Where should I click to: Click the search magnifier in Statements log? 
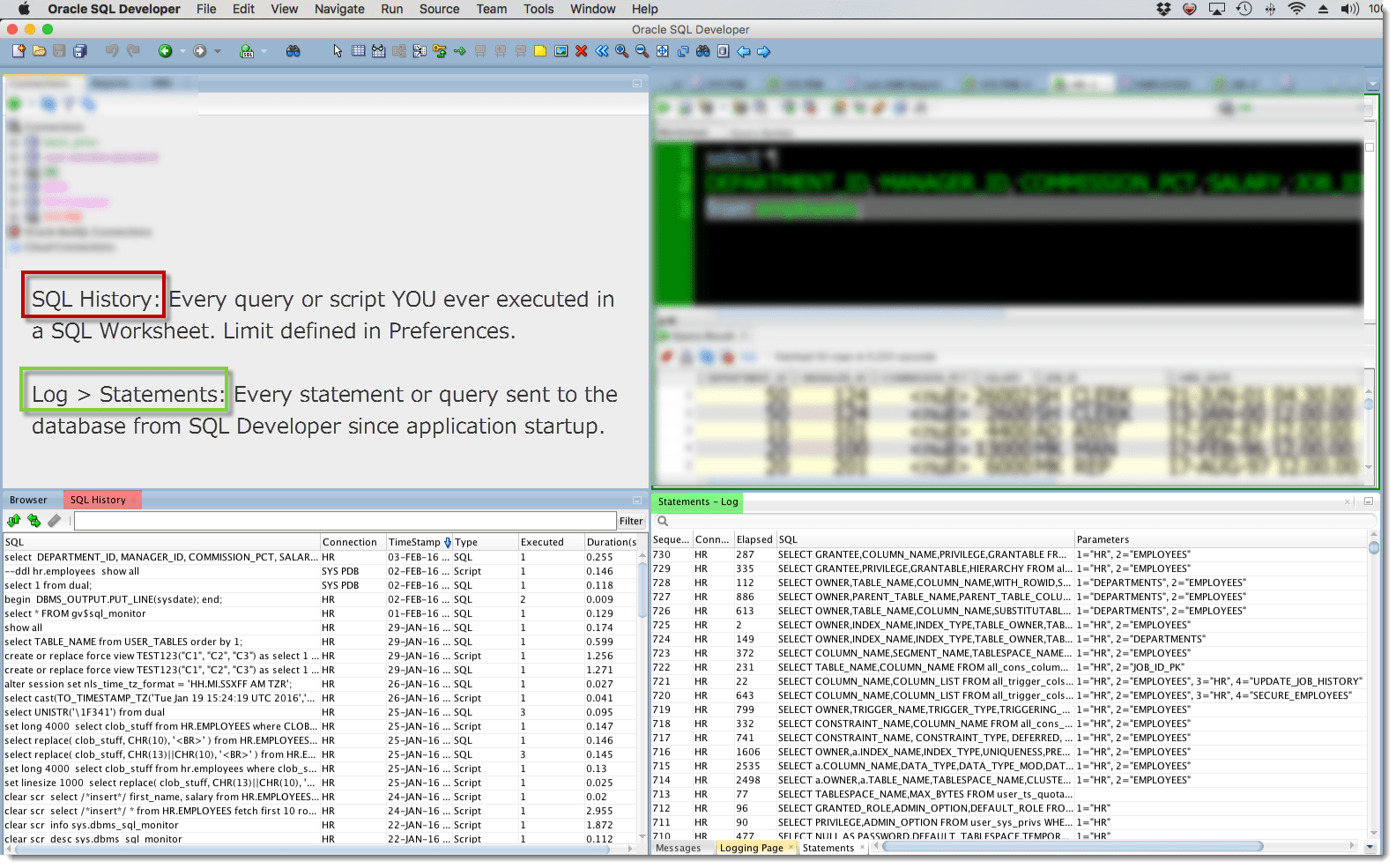(663, 521)
